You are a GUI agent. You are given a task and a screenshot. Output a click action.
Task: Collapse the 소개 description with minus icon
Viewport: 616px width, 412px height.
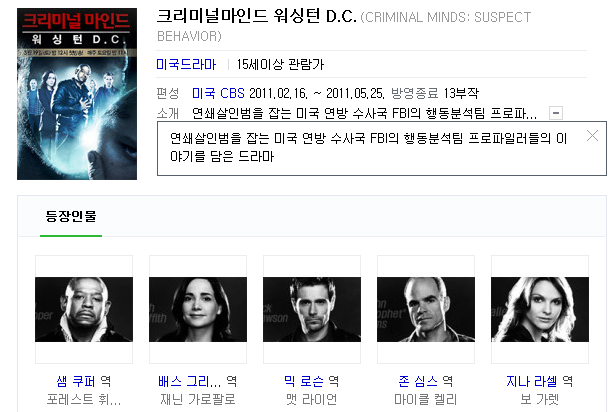coord(556,113)
